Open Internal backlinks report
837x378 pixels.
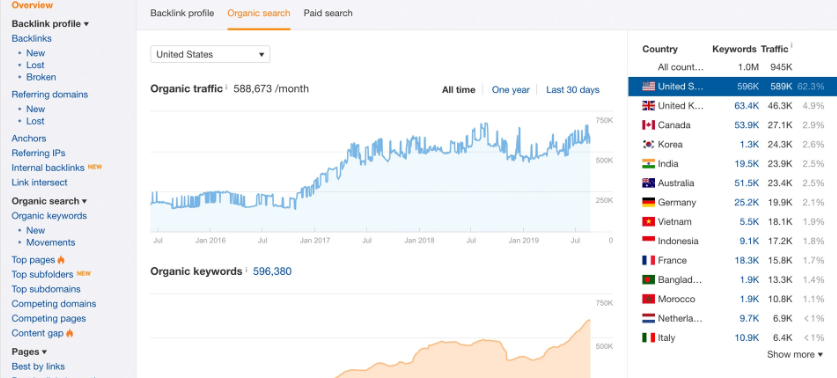(48, 168)
